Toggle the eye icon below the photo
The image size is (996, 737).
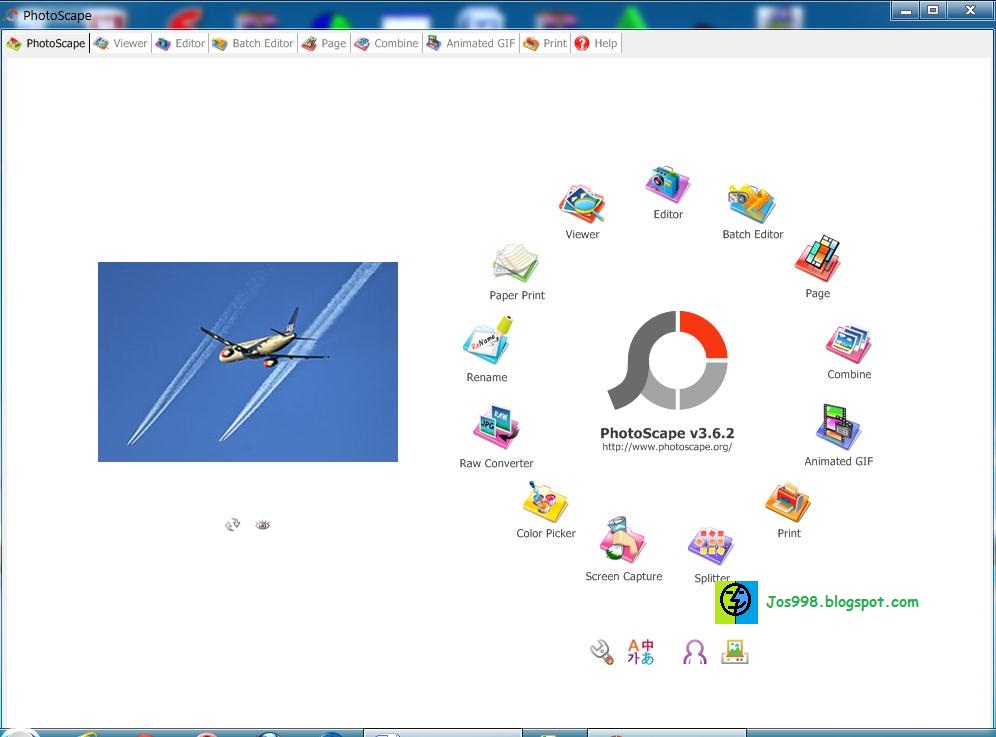pos(262,525)
